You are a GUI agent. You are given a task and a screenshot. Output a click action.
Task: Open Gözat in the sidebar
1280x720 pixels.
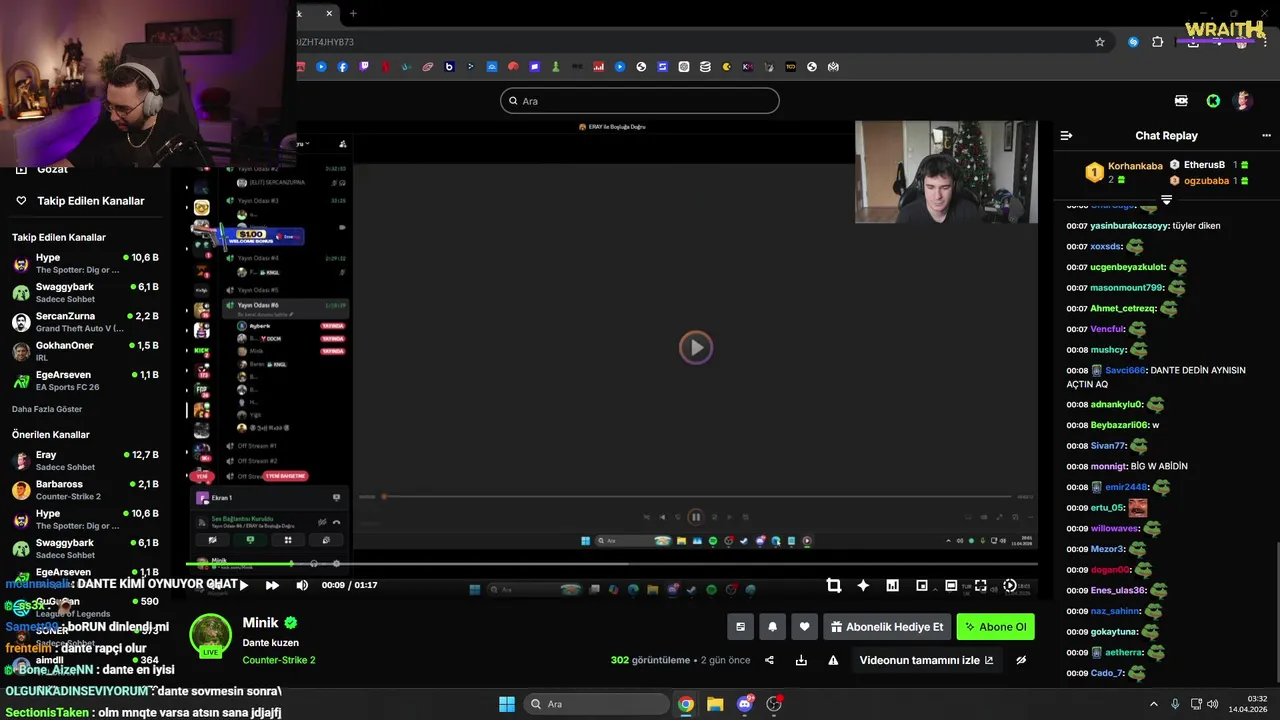(51, 169)
